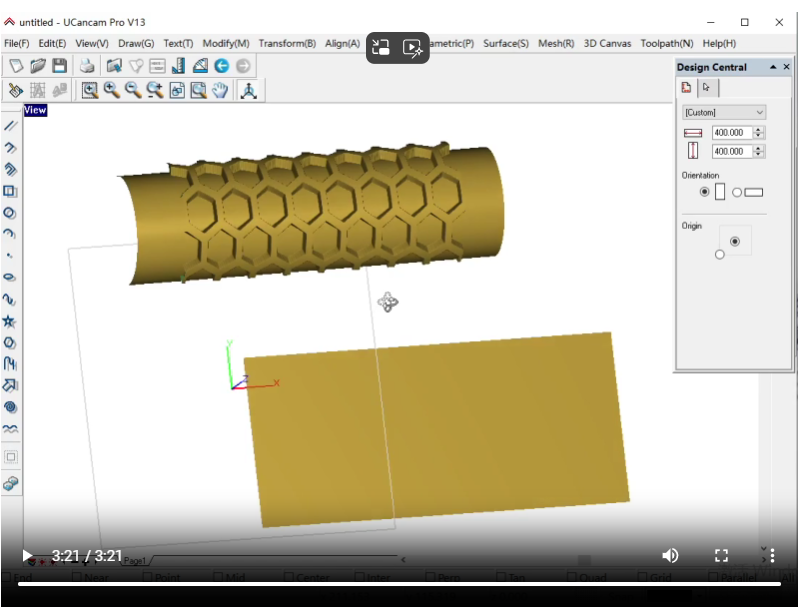The image size is (805, 610).
Task: Open the Surface(S) menu
Action: point(506,44)
